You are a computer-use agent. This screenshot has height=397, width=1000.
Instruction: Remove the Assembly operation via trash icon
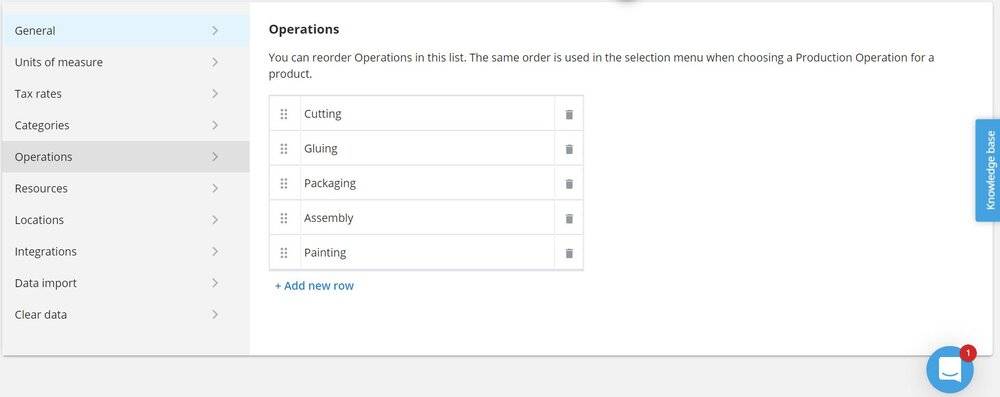pyautogui.click(x=569, y=218)
